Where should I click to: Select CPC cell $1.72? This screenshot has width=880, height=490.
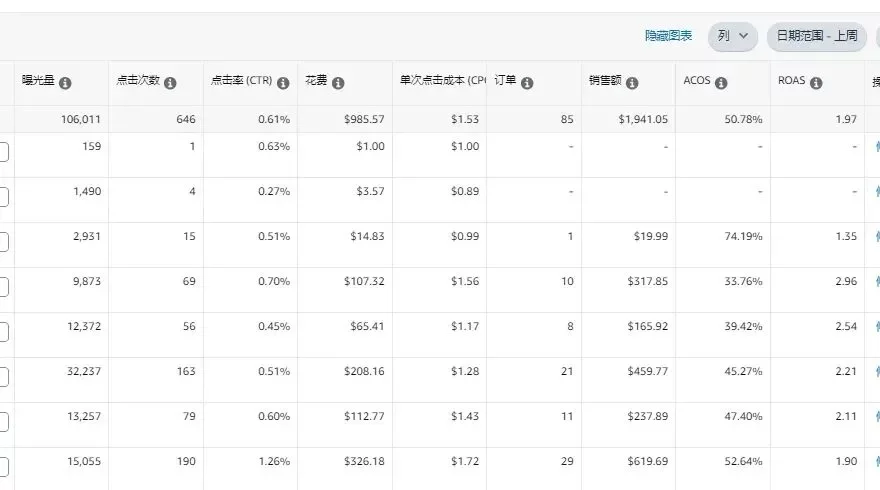click(x=465, y=461)
